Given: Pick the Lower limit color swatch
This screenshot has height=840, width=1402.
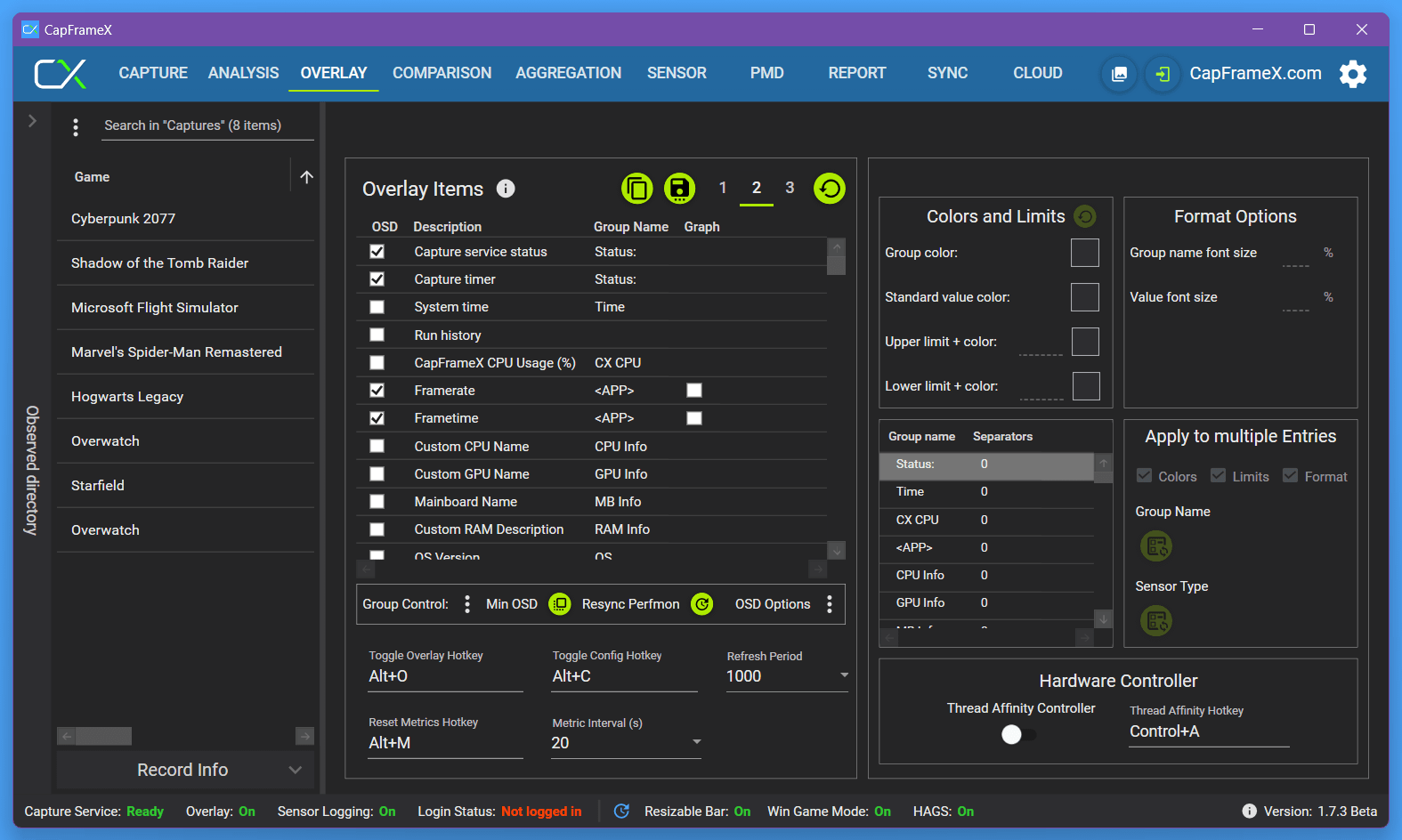Looking at the screenshot, I should (1086, 386).
